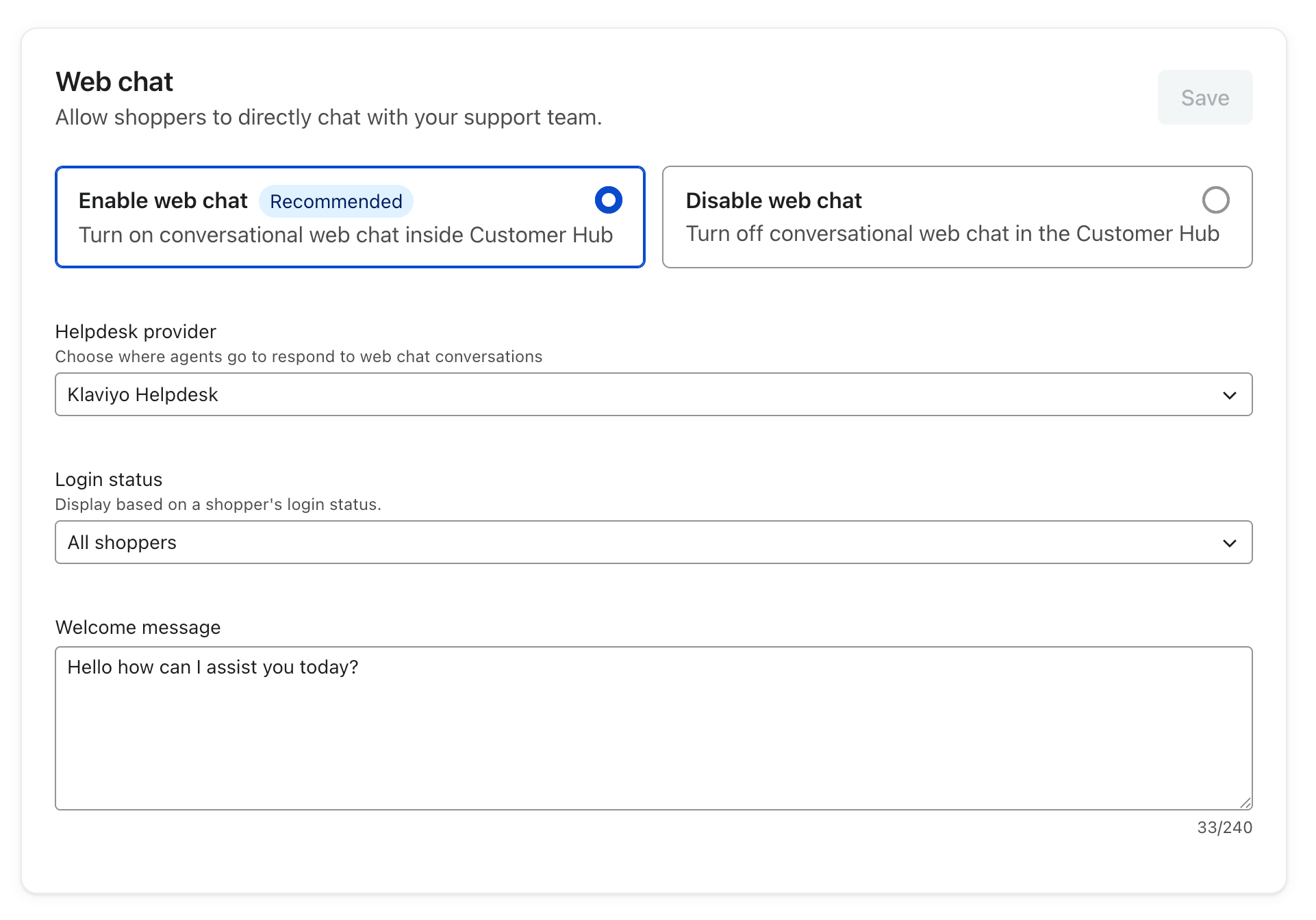Click inside the Welcome message text area

click(653, 739)
